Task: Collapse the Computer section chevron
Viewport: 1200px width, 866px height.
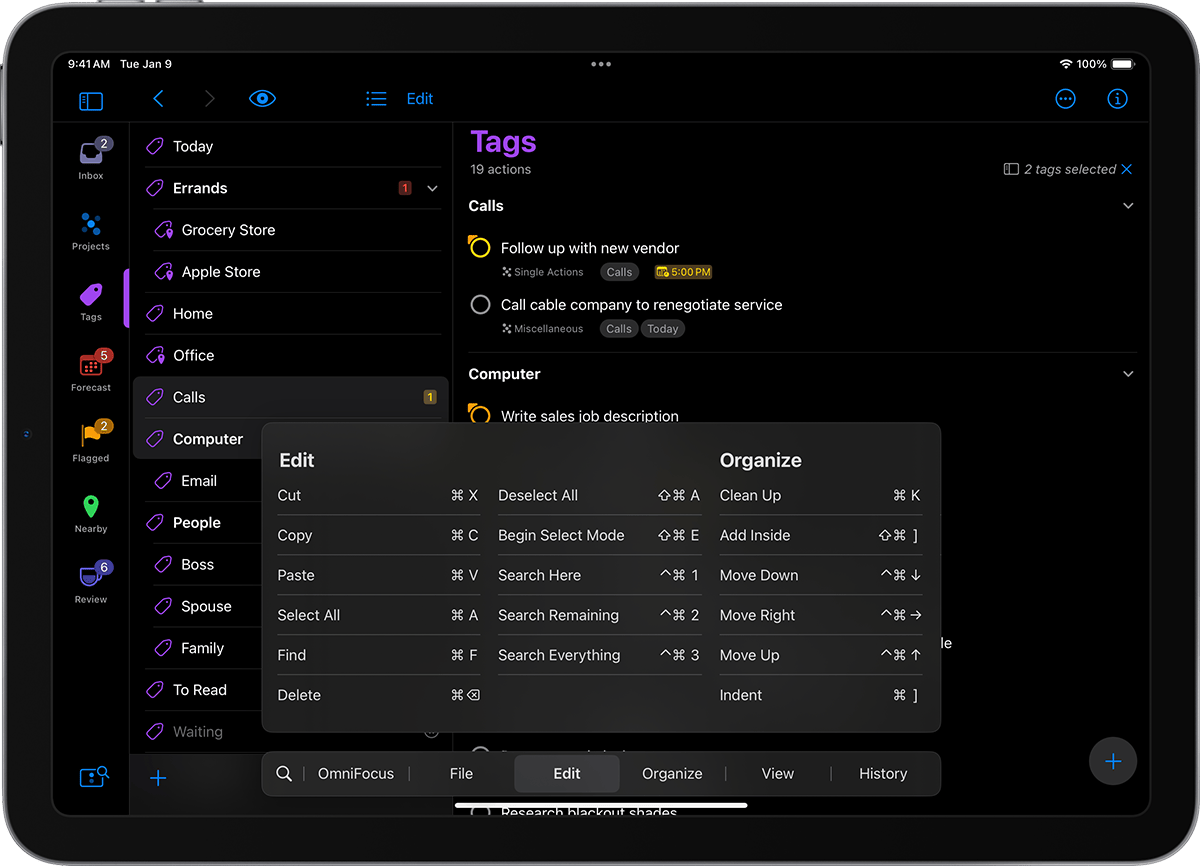Action: tap(1128, 374)
